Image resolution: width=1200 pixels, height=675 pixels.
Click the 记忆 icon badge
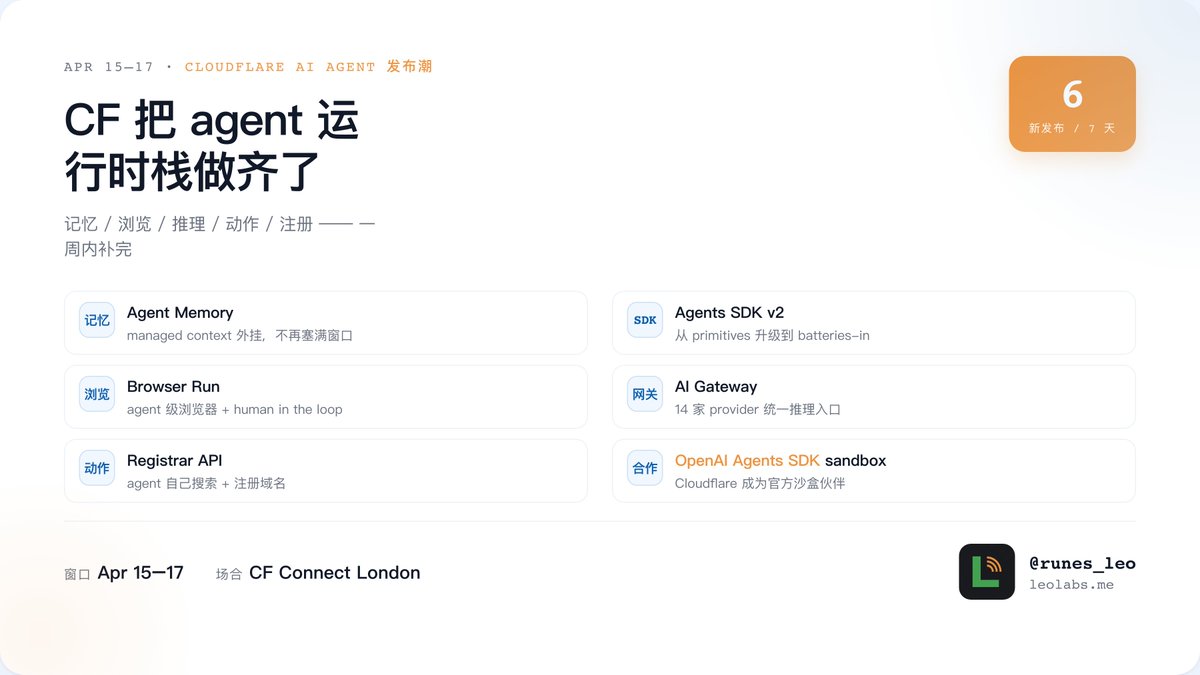point(97,321)
